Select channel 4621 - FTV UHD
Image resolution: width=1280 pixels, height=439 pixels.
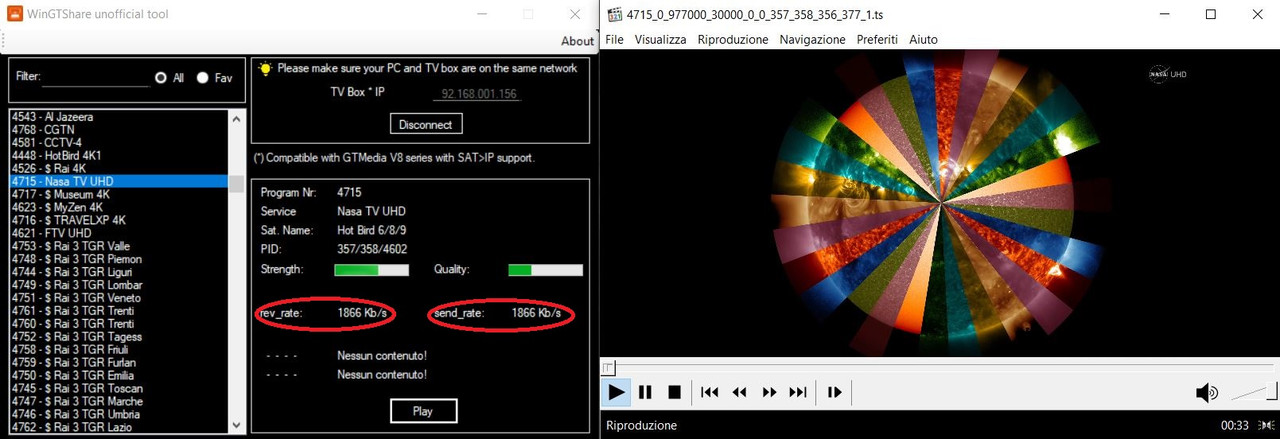tap(119, 233)
